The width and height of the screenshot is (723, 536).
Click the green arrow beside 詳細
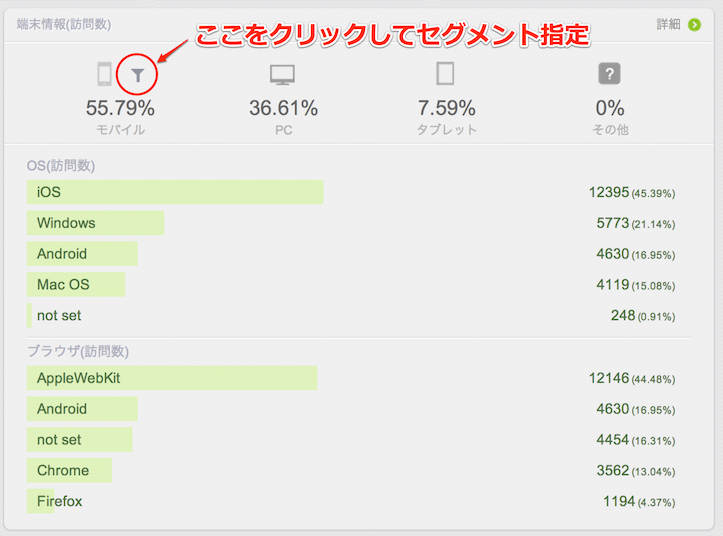[695, 23]
